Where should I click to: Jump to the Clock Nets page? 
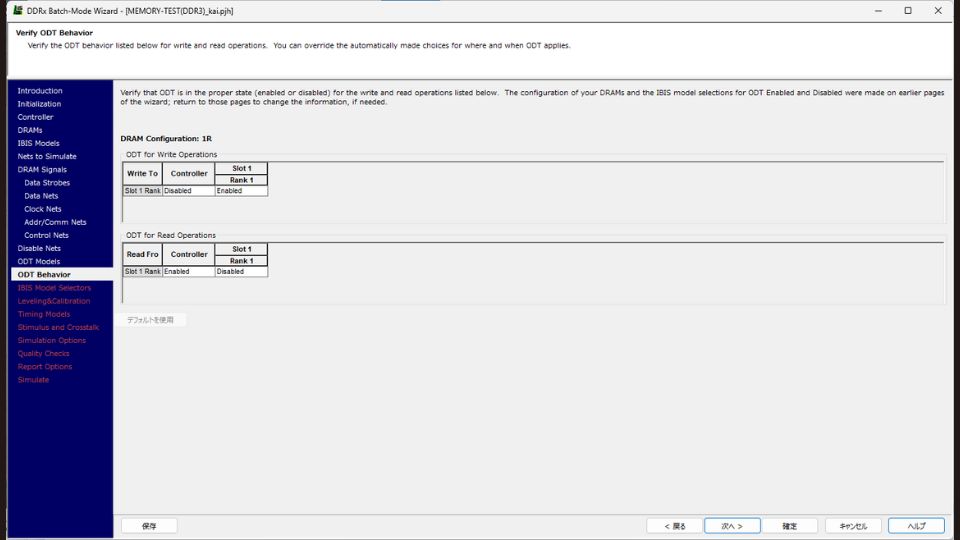(45, 209)
